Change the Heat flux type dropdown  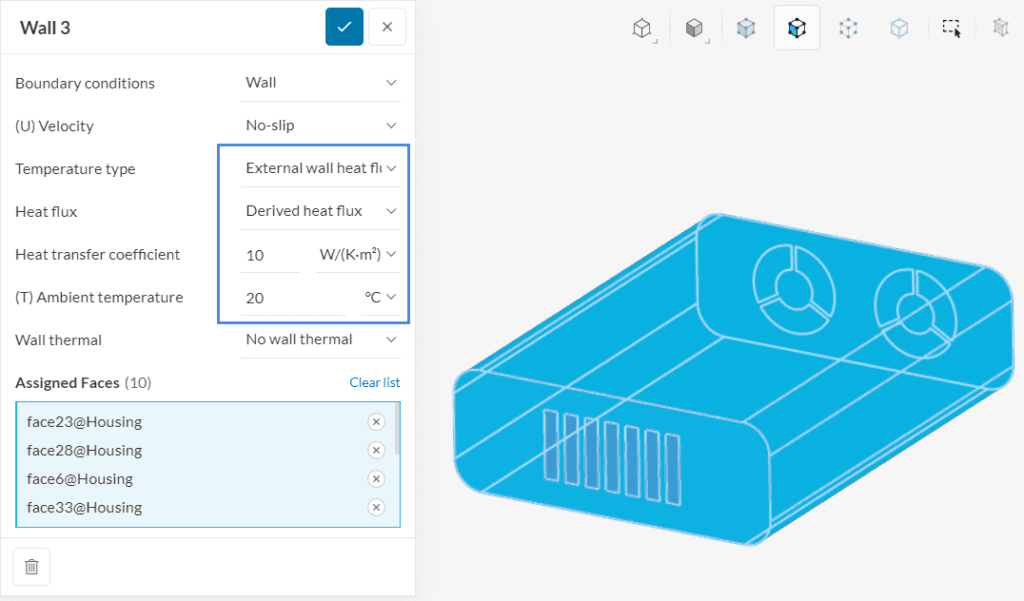pyautogui.click(x=320, y=211)
